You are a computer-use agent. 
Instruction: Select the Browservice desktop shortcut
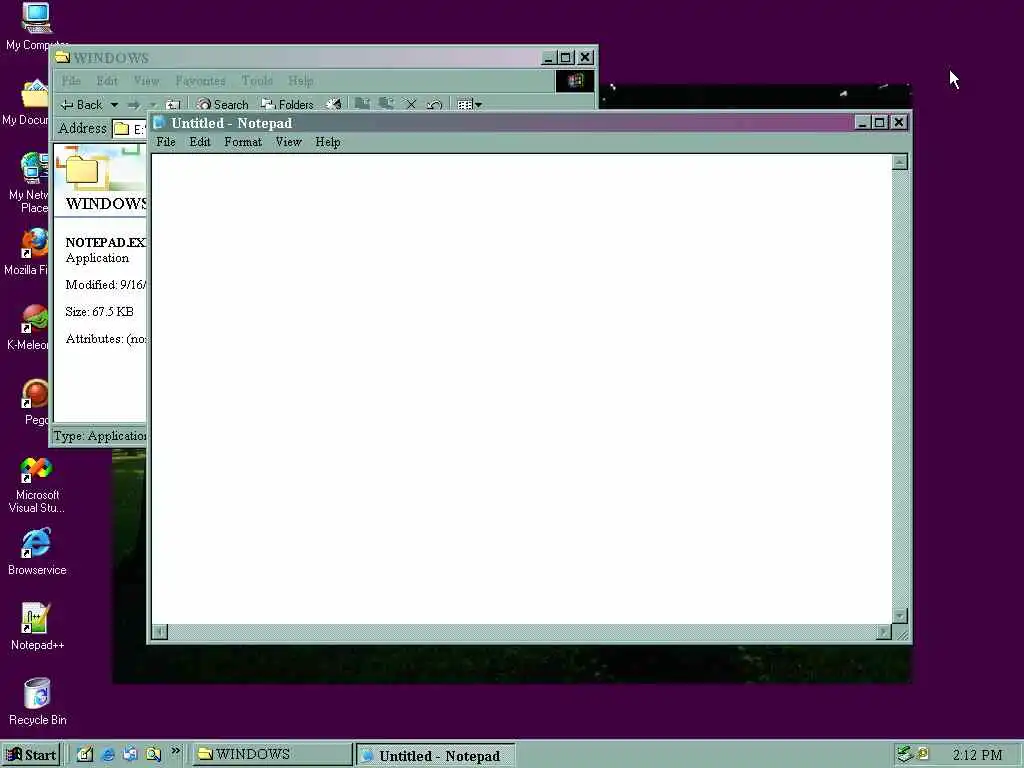[x=37, y=552]
